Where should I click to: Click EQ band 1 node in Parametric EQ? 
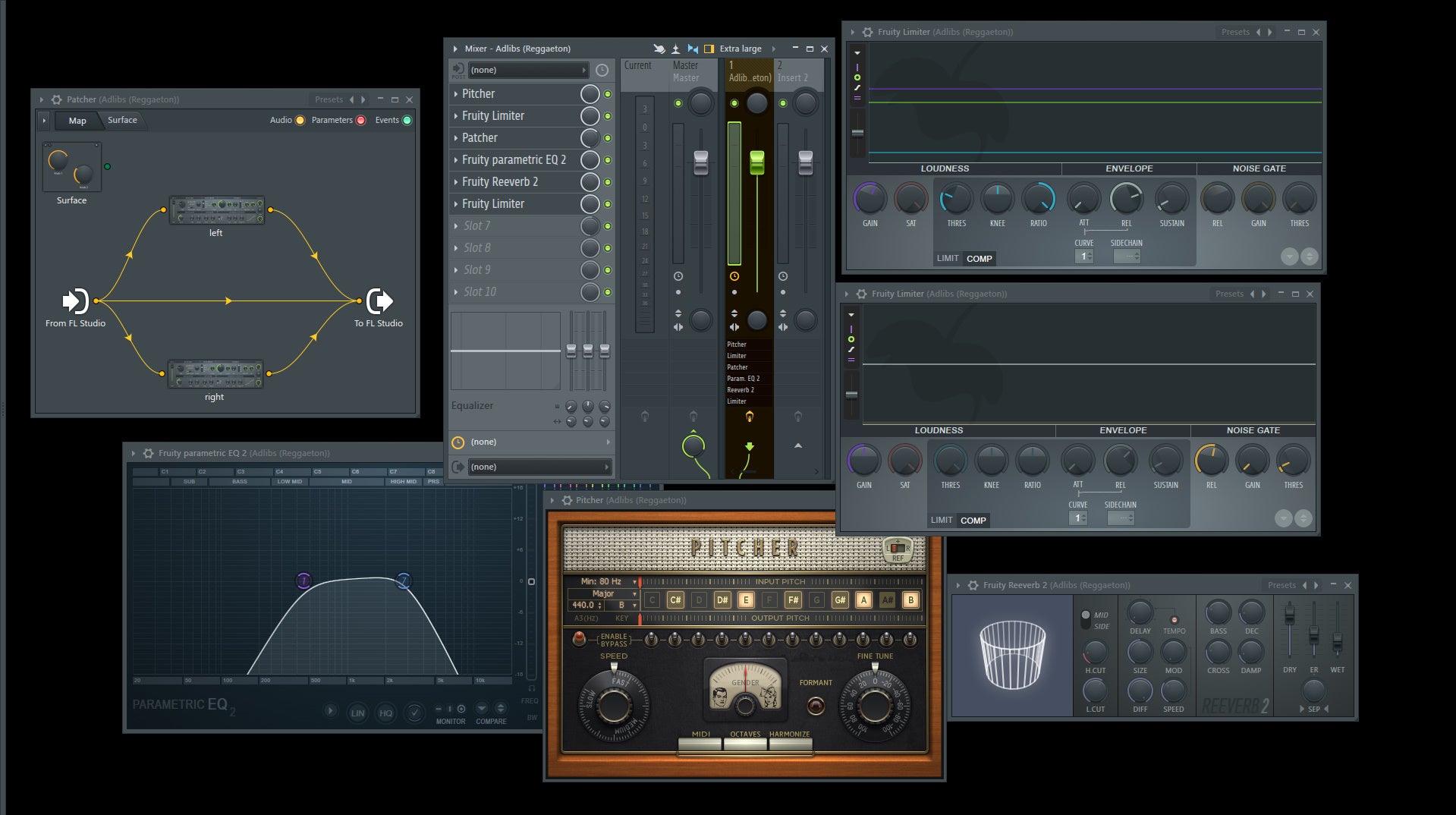303,581
